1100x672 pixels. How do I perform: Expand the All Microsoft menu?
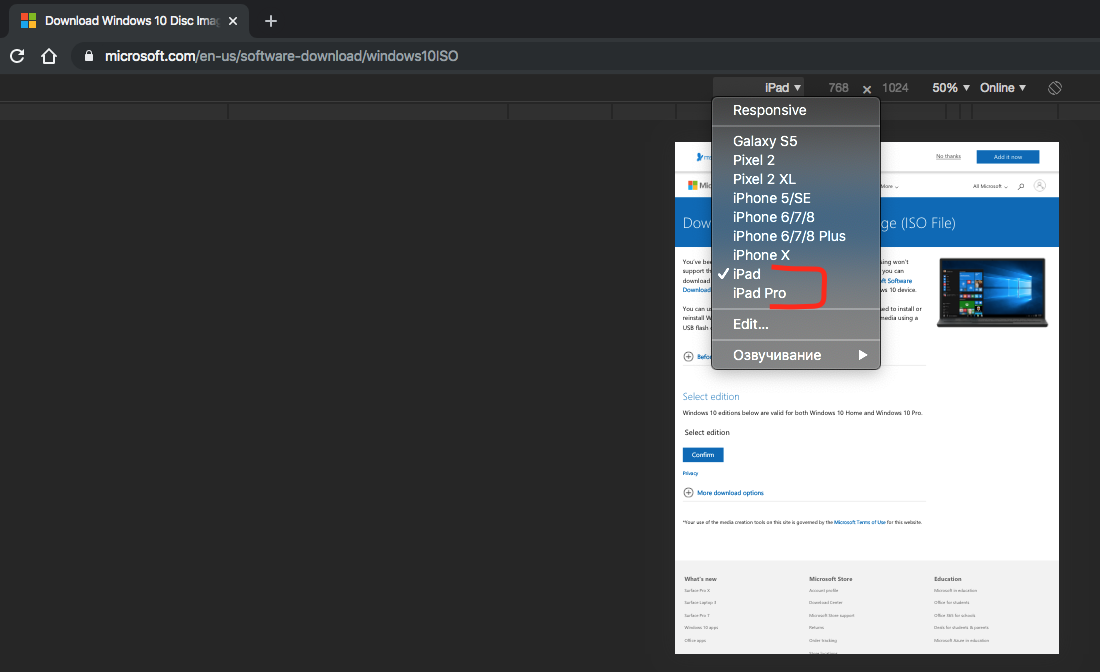990,187
